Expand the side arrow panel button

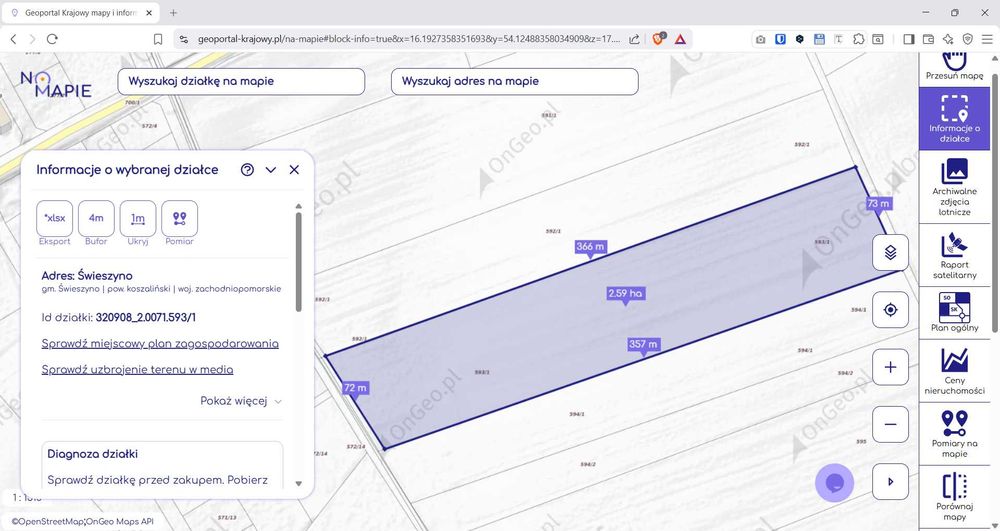890,482
